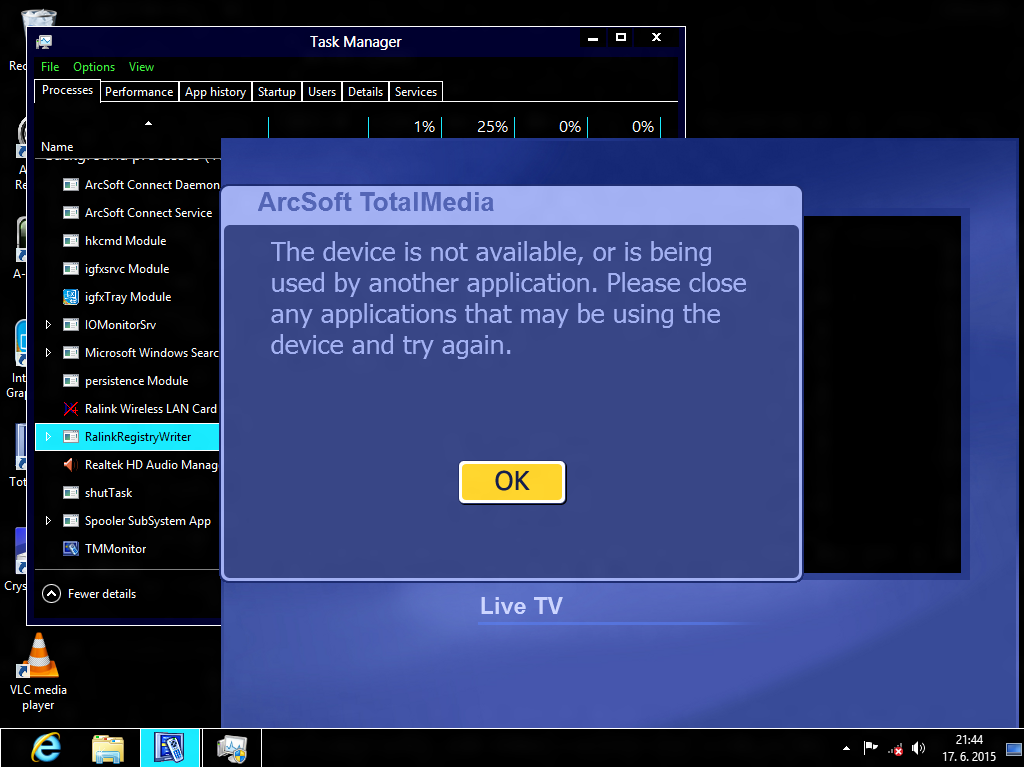Screen dimensions: 1024x768
Task: Switch to ArcSoft TotalMedia taskbar button
Action: click(x=169, y=748)
